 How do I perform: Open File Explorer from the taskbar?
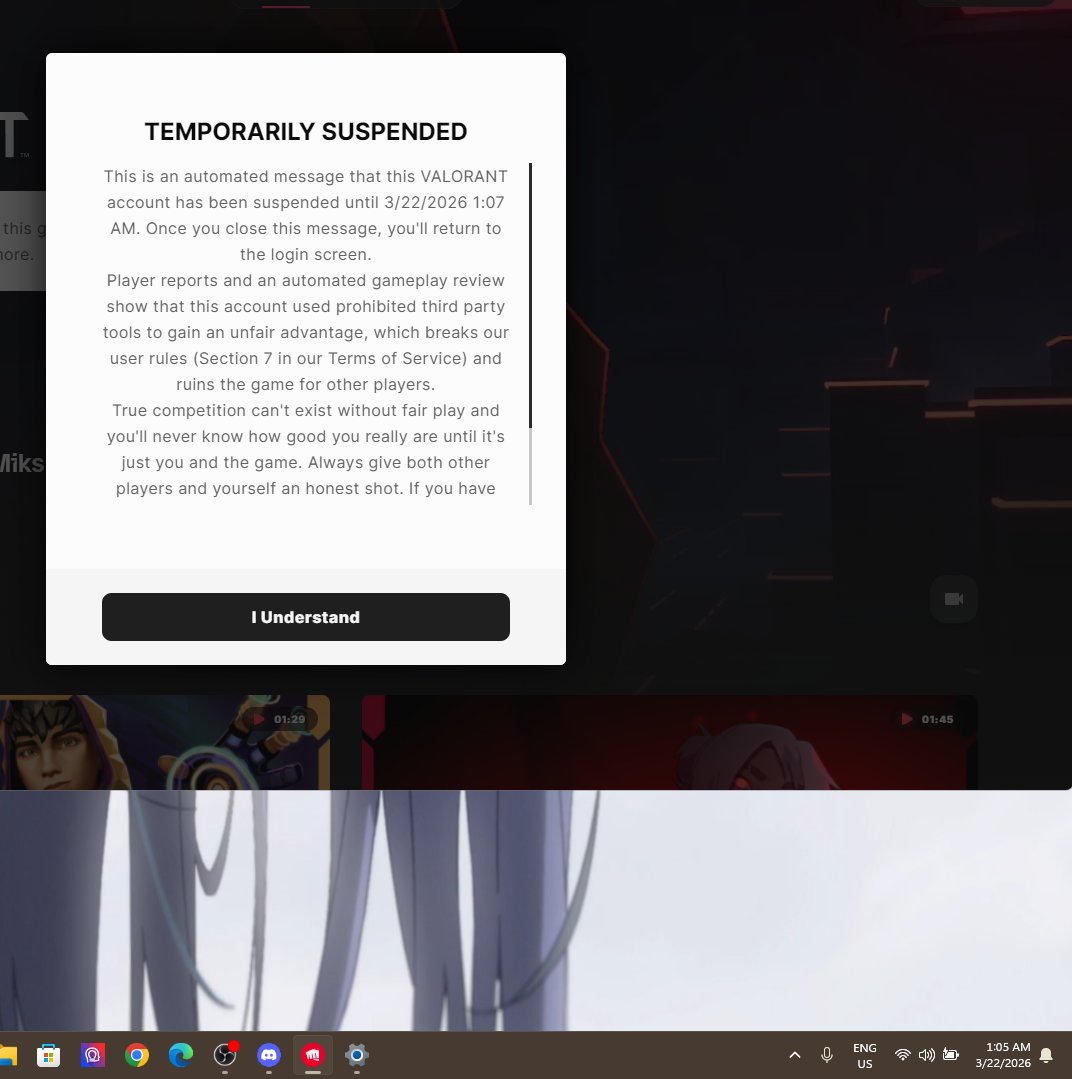[8, 1055]
